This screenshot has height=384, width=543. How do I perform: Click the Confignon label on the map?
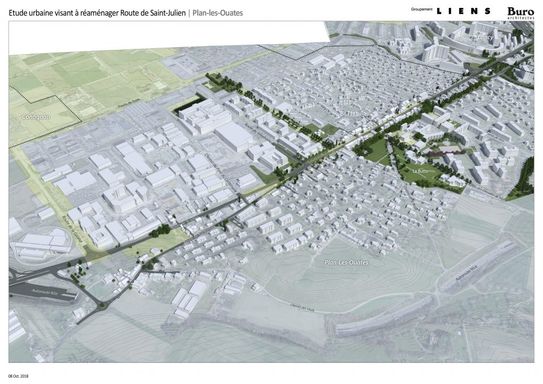[36, 117]
